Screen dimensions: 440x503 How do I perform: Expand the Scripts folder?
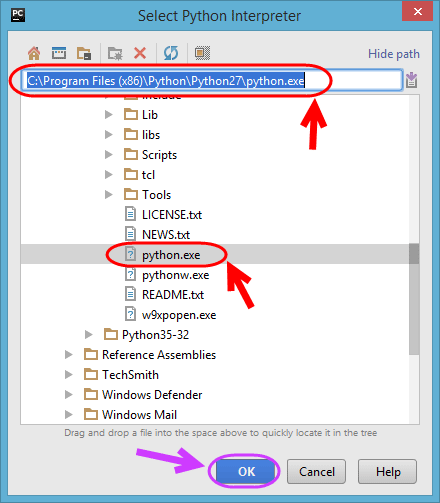coord(109,154)
